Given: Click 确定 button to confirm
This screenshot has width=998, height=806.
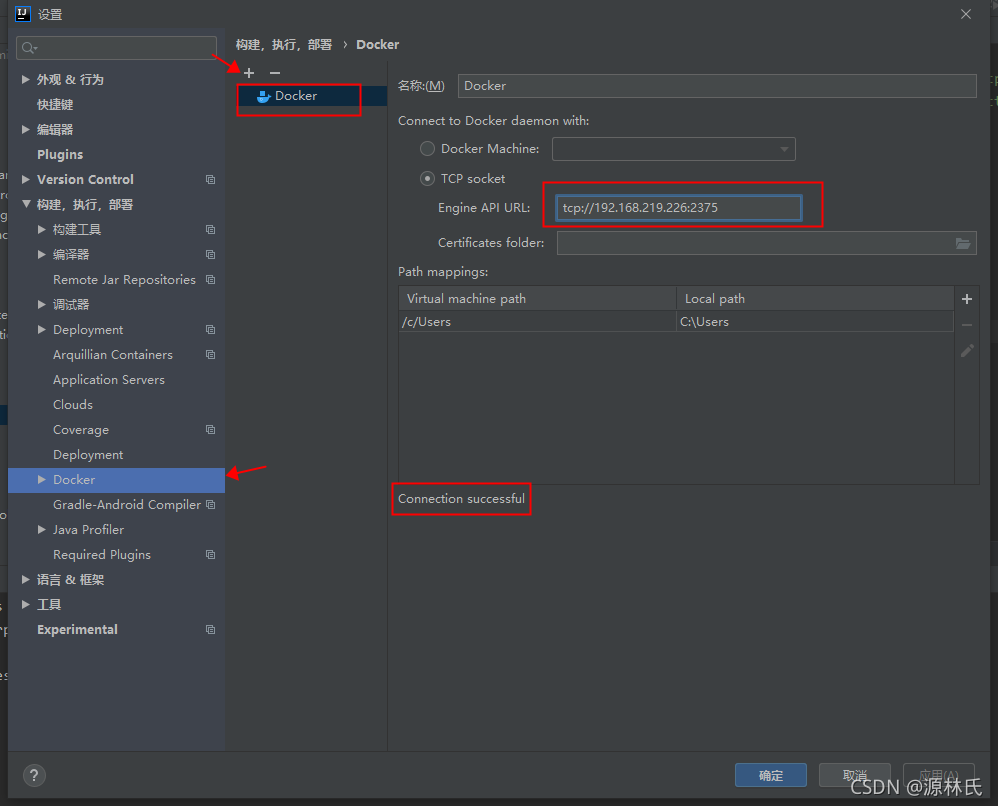Looking at the screenshot, I should coord(771,775).
